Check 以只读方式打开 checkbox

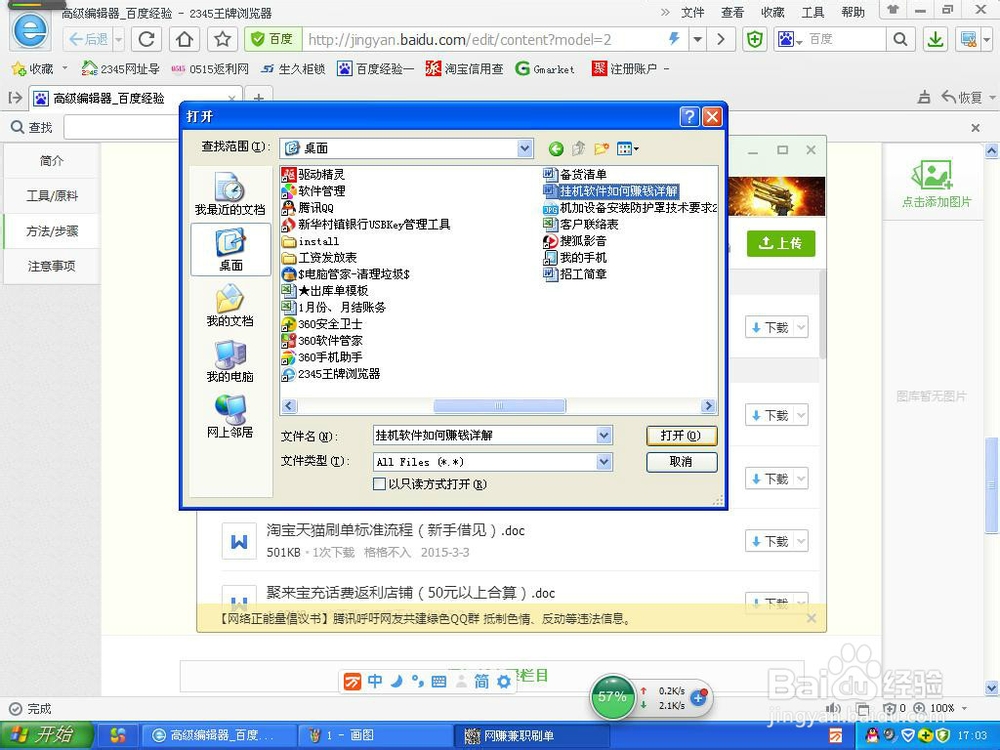379,484
